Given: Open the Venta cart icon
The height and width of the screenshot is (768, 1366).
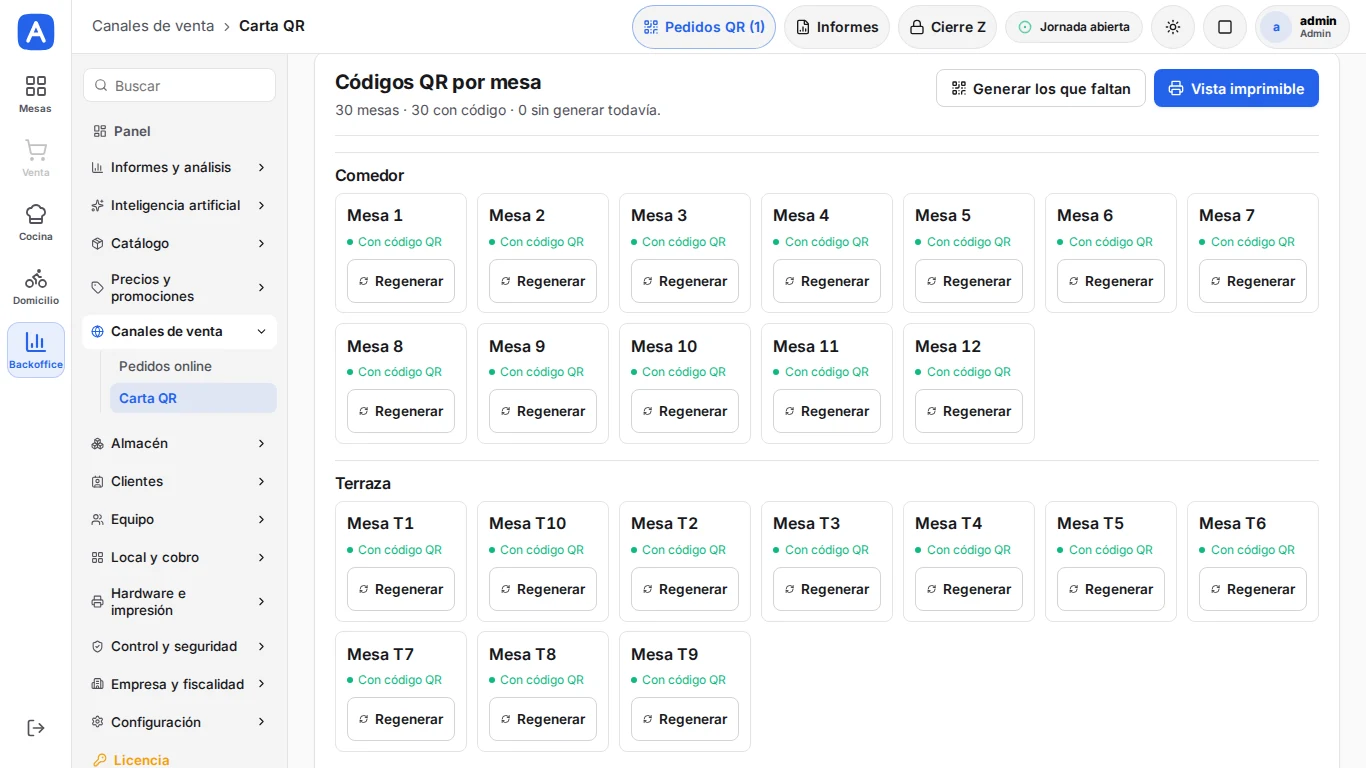Looking at the screenshot, I should point(36,158).
